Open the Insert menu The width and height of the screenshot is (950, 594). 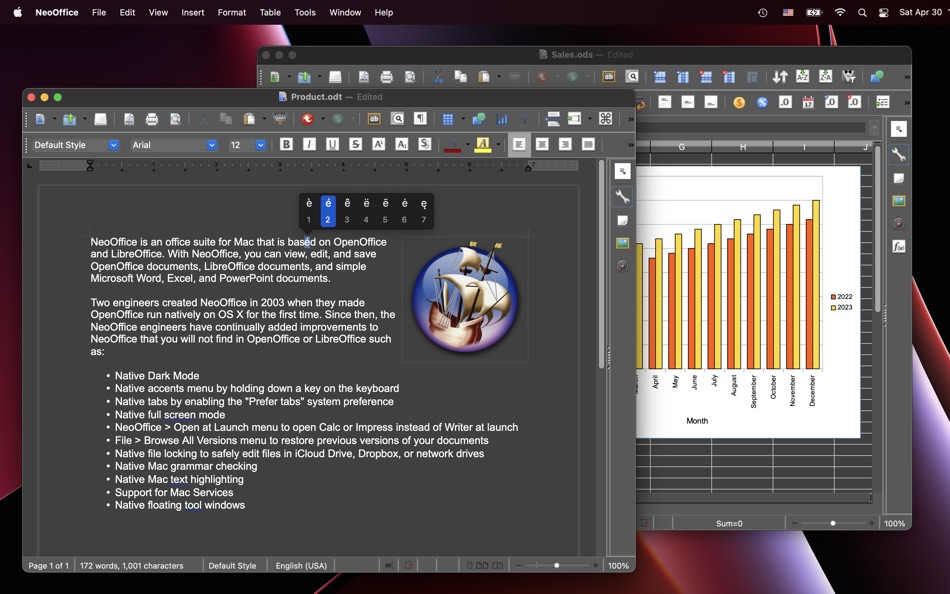(193, 12)
